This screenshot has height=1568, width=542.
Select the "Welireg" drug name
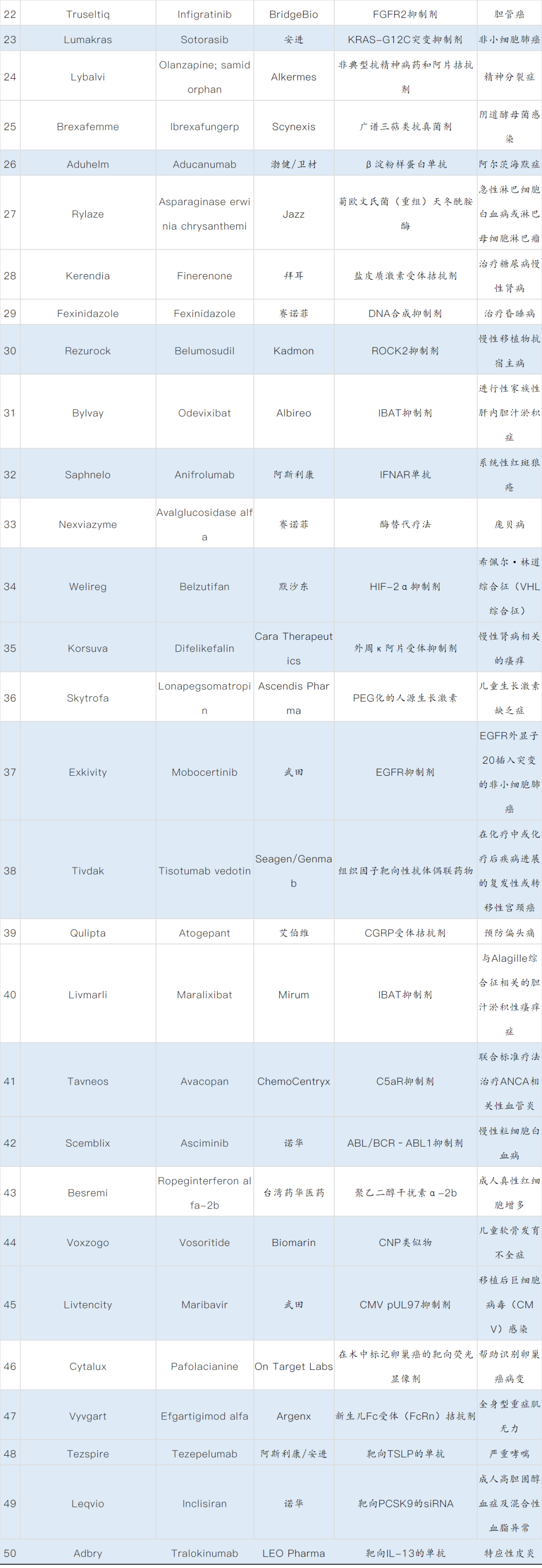coord(88,586)
